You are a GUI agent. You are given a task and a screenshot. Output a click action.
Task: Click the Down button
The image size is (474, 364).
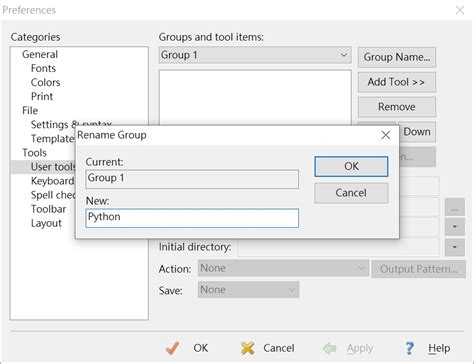(x=417, y=132)
